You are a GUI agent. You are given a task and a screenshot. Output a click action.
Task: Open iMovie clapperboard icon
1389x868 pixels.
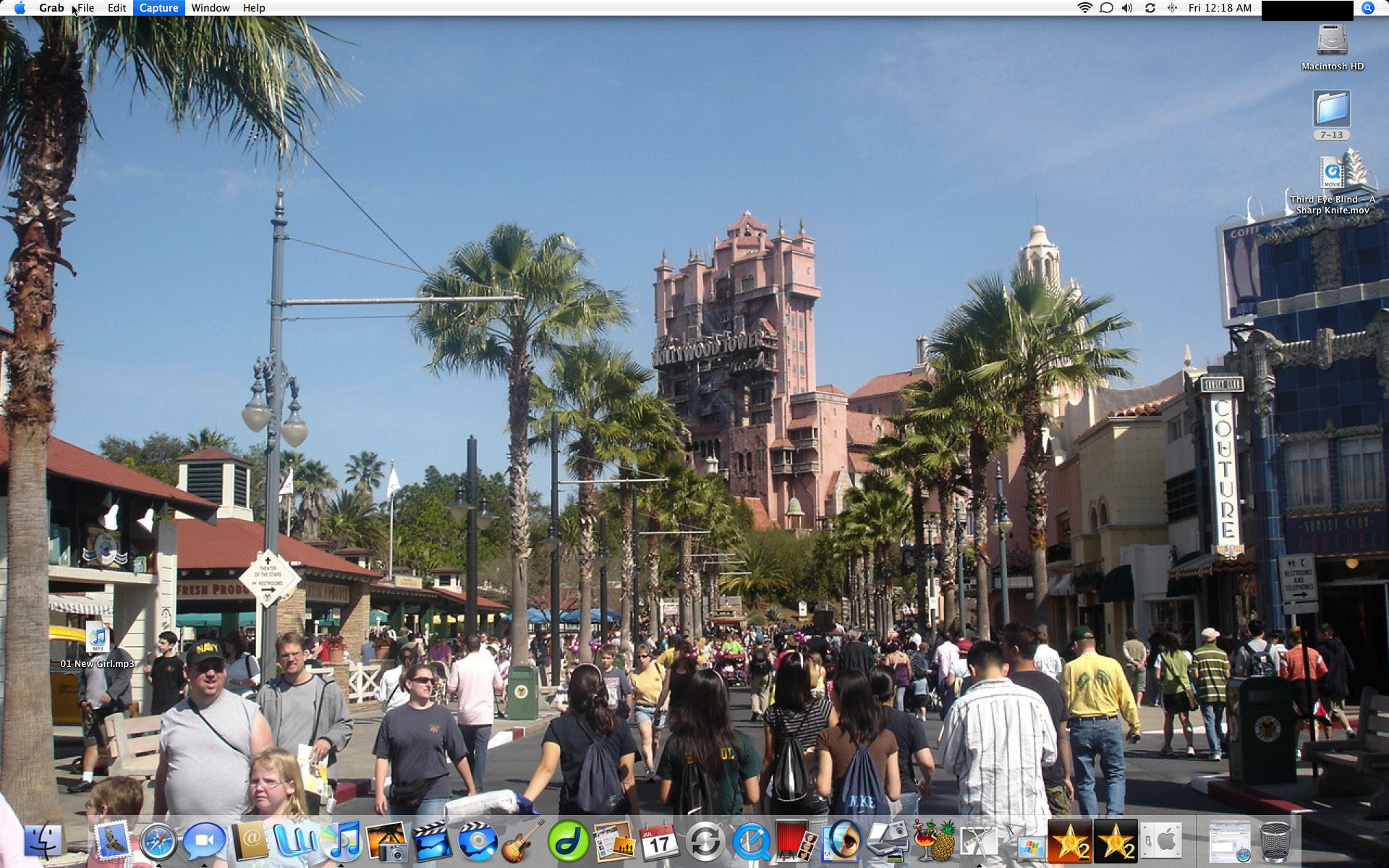pos(433,842)
